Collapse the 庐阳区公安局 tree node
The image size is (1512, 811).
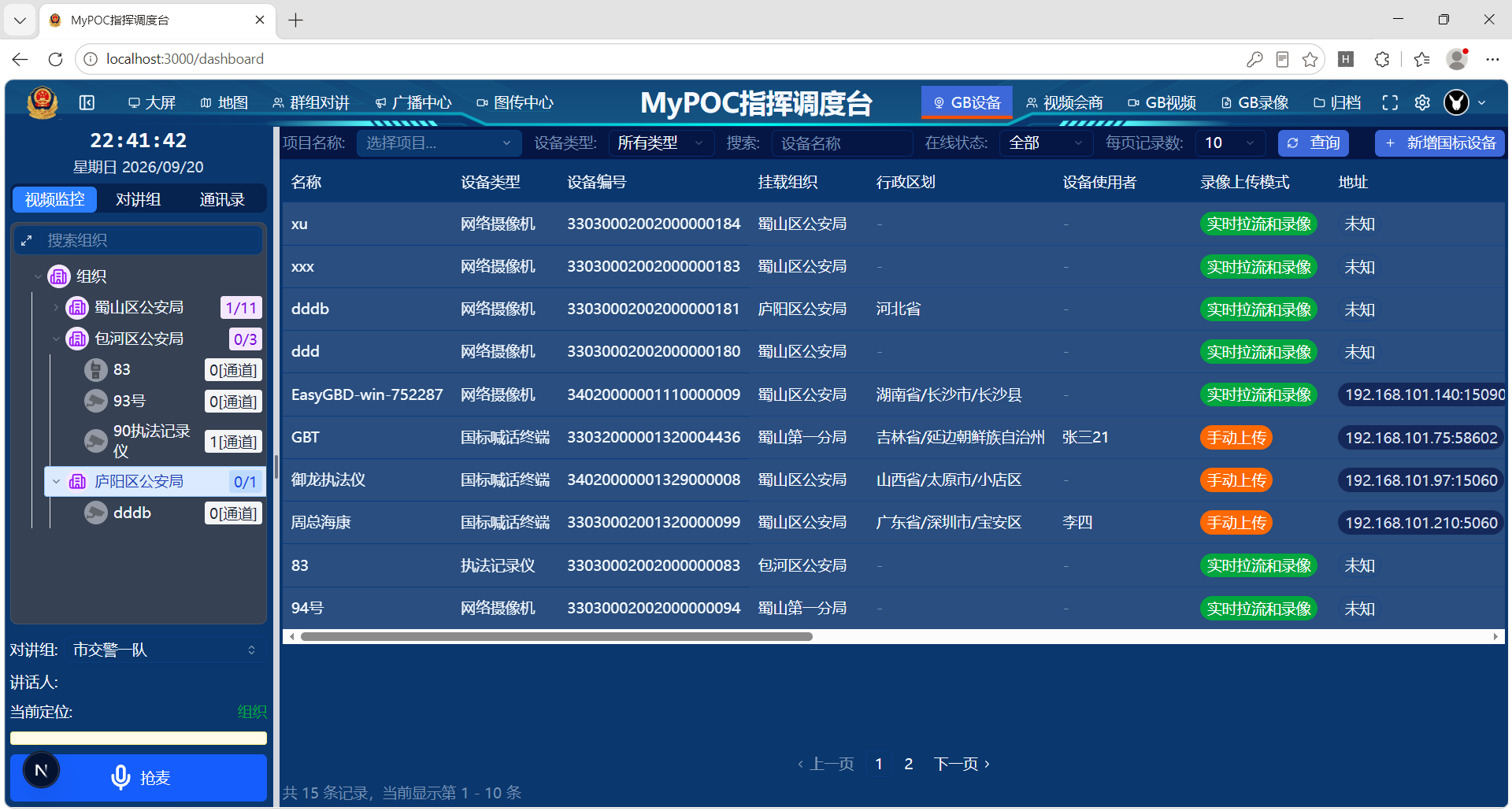click(56, 481)
